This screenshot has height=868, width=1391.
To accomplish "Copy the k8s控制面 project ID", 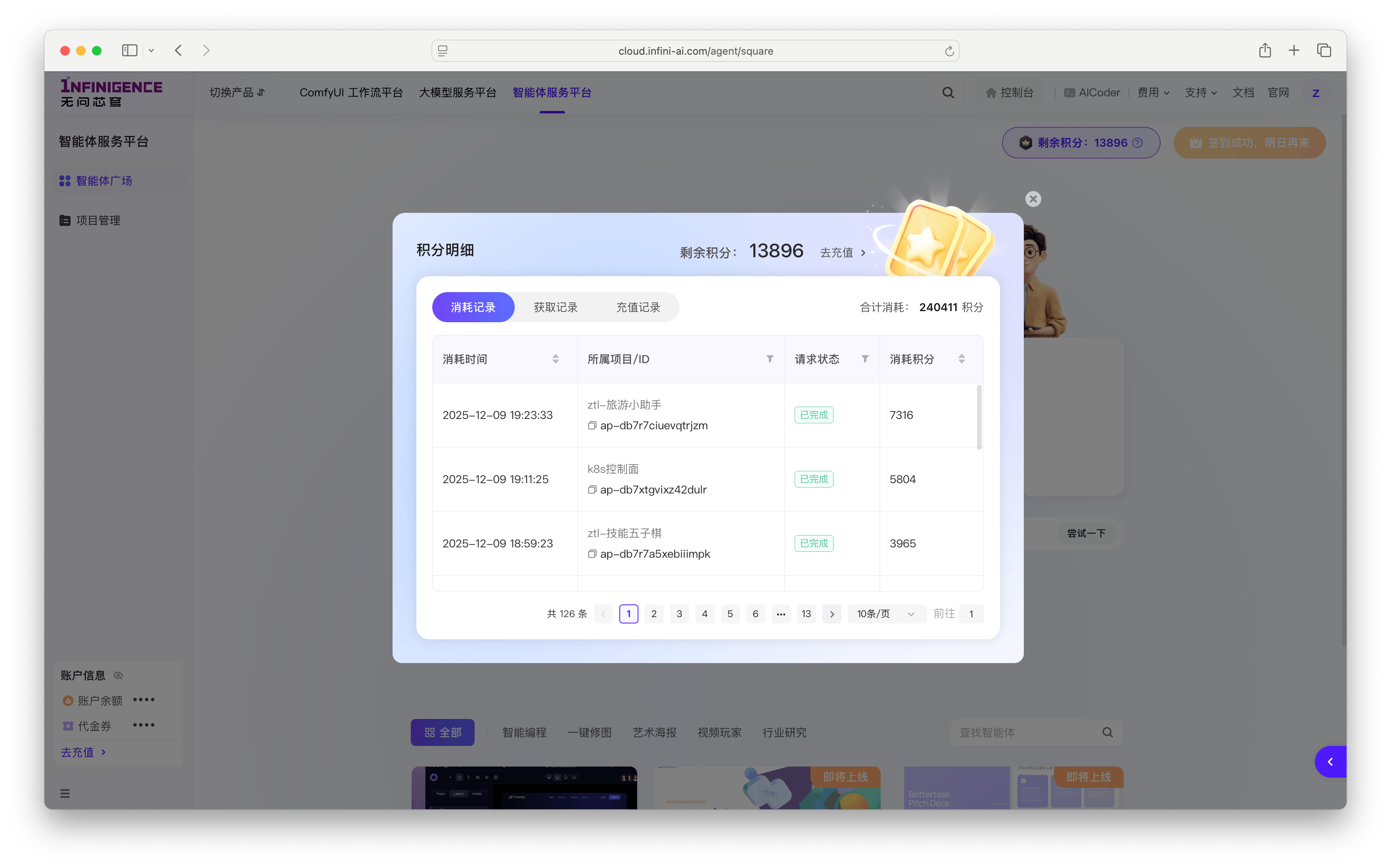I will coord(592,489).
